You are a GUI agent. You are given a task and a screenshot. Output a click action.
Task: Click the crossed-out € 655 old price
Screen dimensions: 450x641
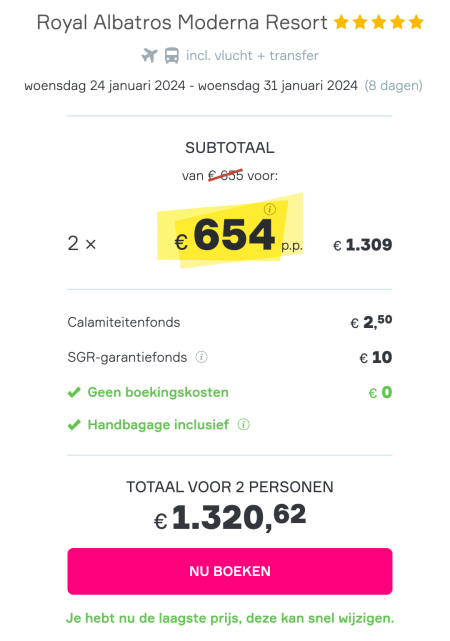pyautogui.click(x=226, y=176)
